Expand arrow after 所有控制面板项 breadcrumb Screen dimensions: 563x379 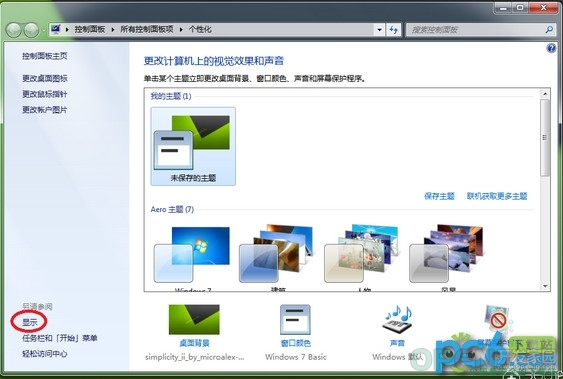[x=181, y=29]
